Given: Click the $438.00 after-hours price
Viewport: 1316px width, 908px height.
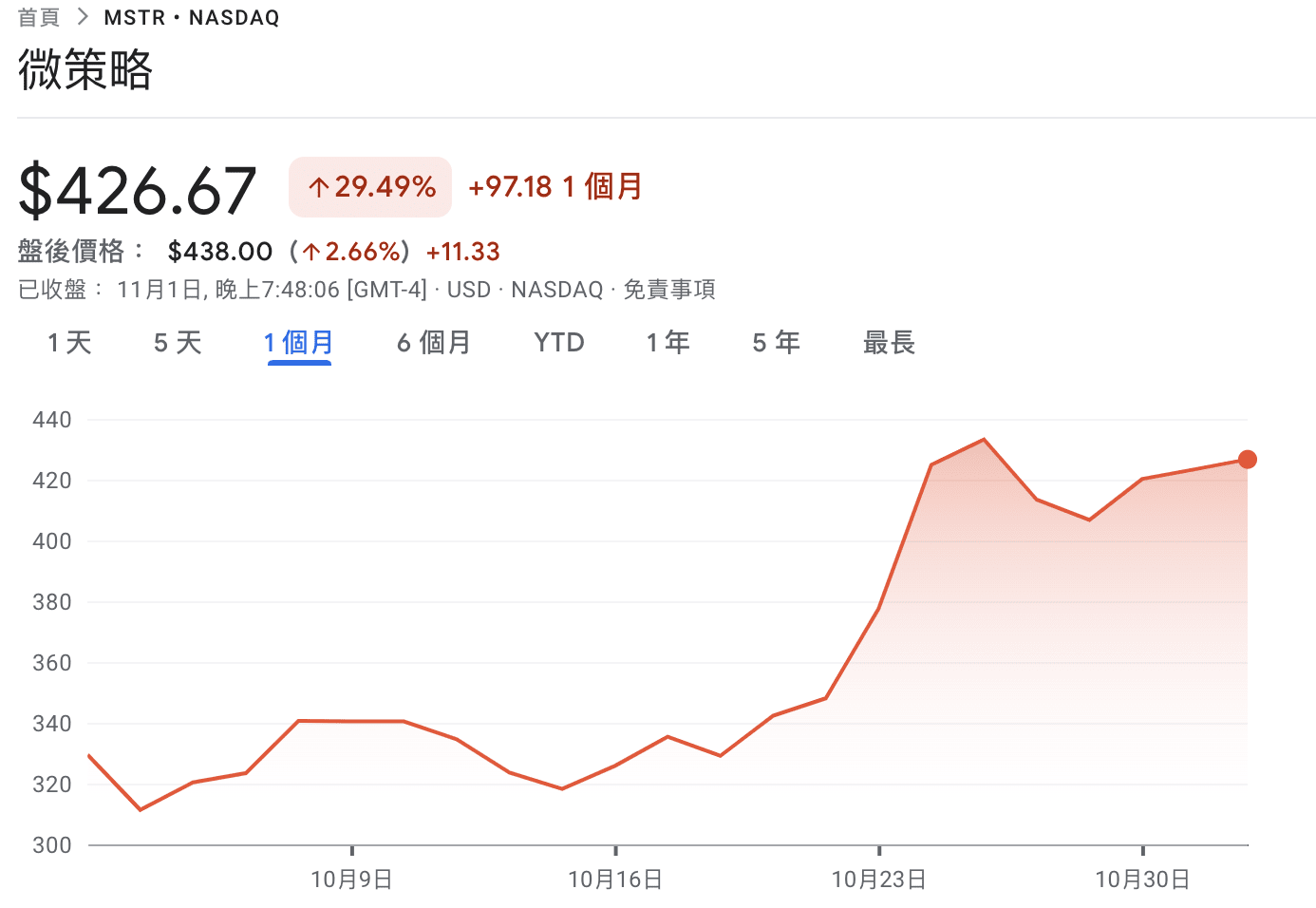Looking at the screenshot, I should click(220, 252).
